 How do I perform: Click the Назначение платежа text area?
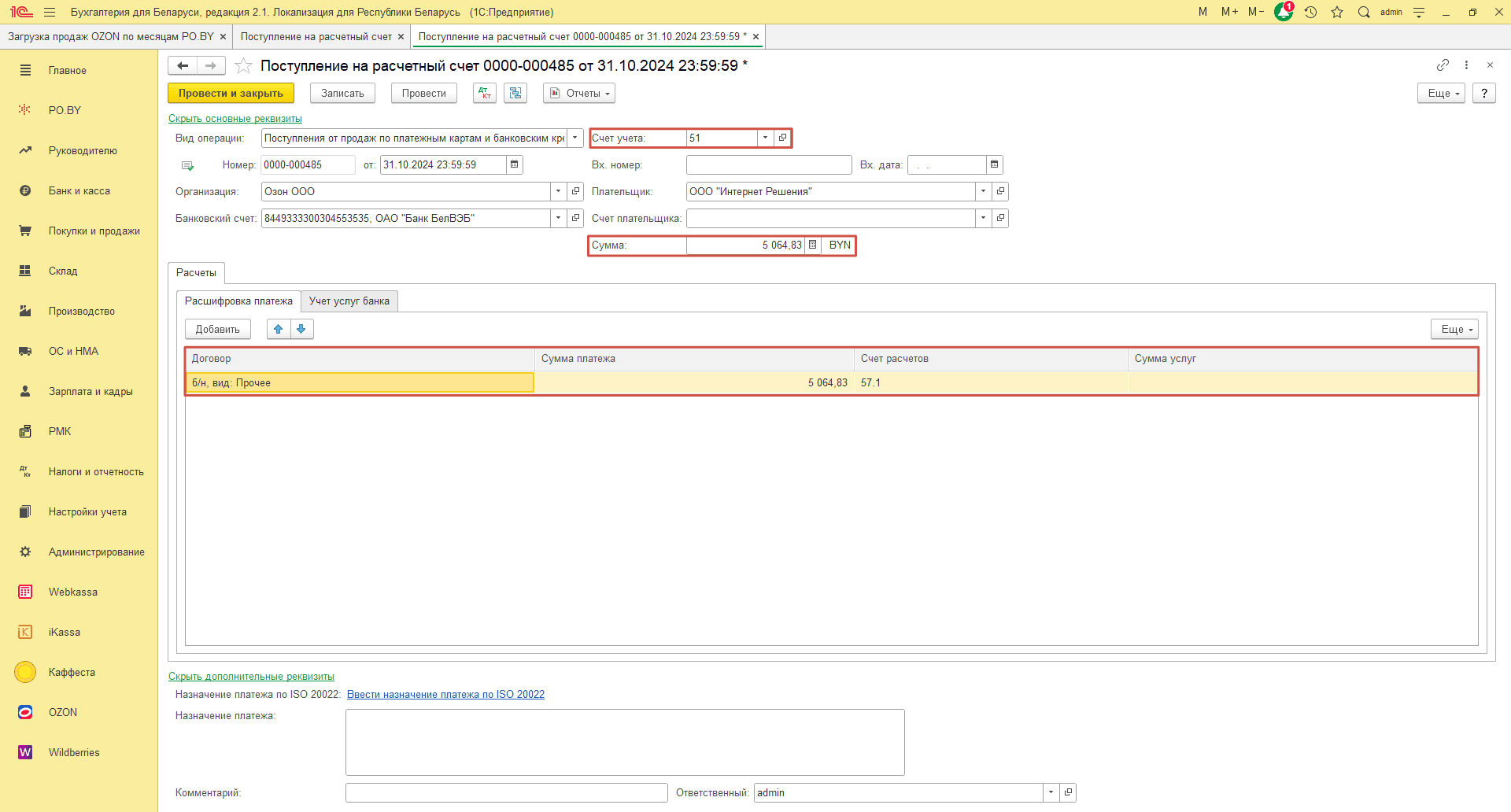click(625, 742)
